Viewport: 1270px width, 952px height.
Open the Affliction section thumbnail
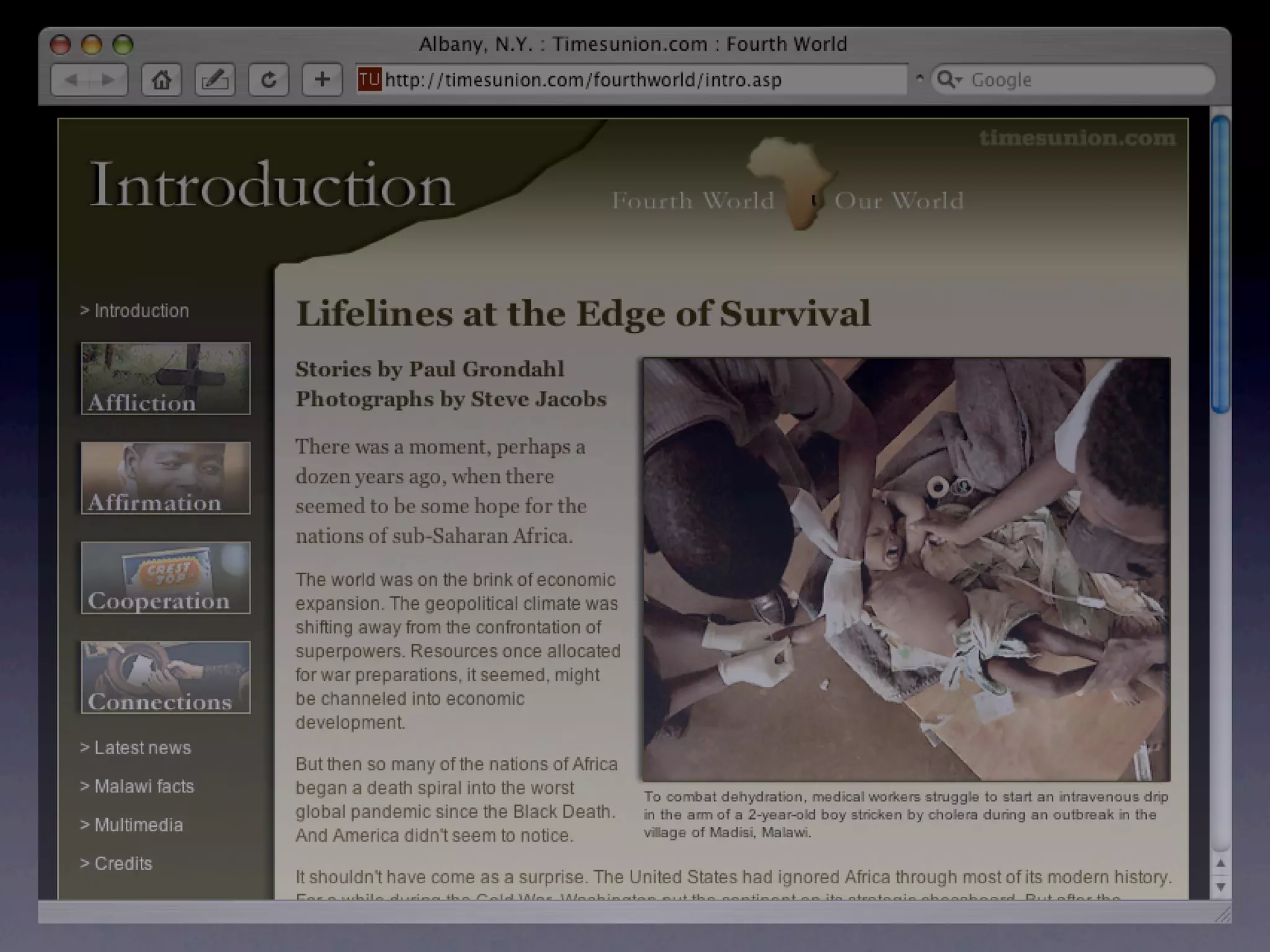[166, 379]
